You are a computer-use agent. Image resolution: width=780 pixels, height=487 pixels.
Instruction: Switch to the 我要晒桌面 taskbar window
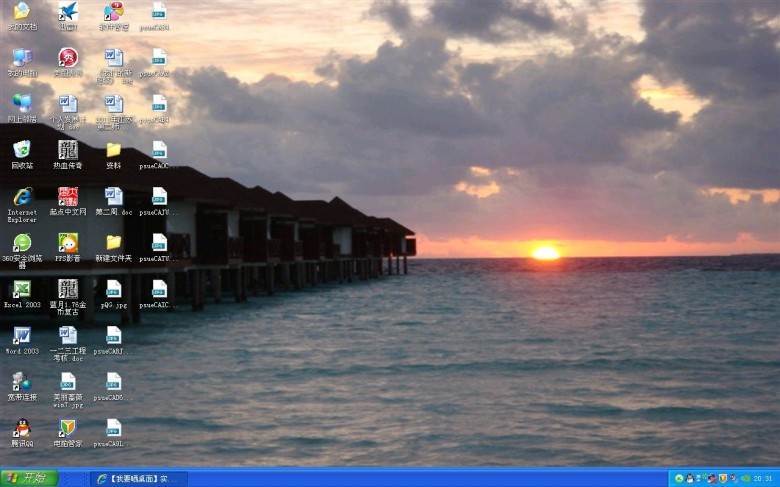138,478
